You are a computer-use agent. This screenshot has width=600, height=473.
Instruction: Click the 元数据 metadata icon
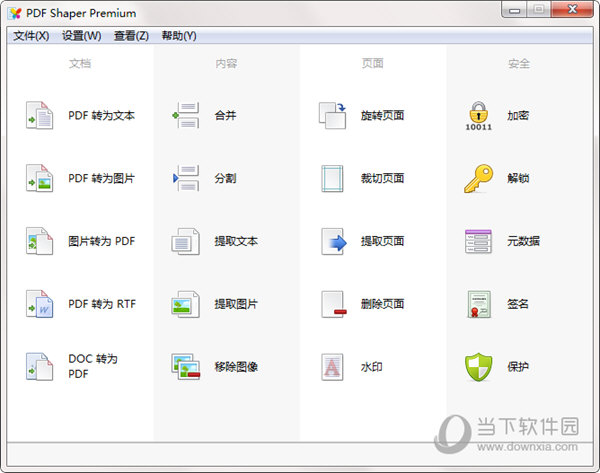point(478,241)
